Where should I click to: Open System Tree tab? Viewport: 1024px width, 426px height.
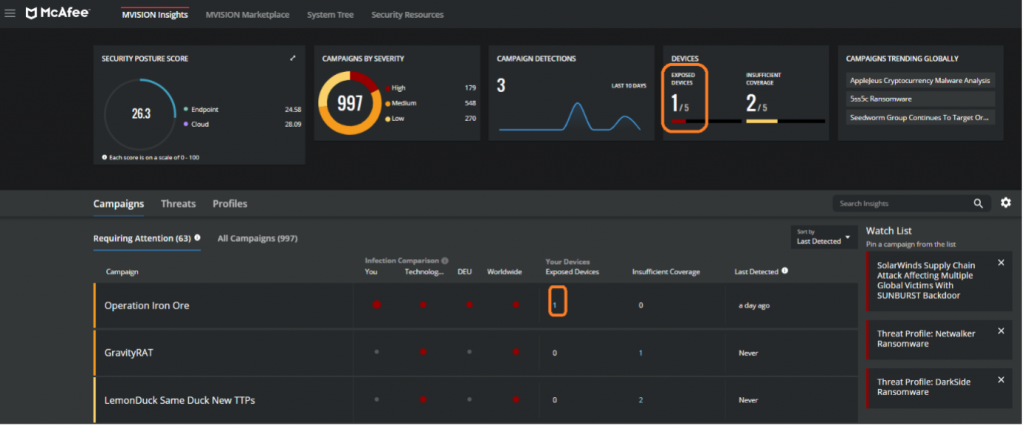click(x=330, y=15)
